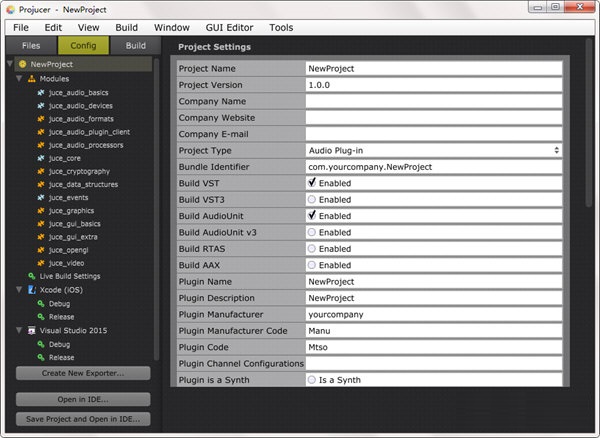Click Save Project and Open in IDE

[x=83, y=419]
